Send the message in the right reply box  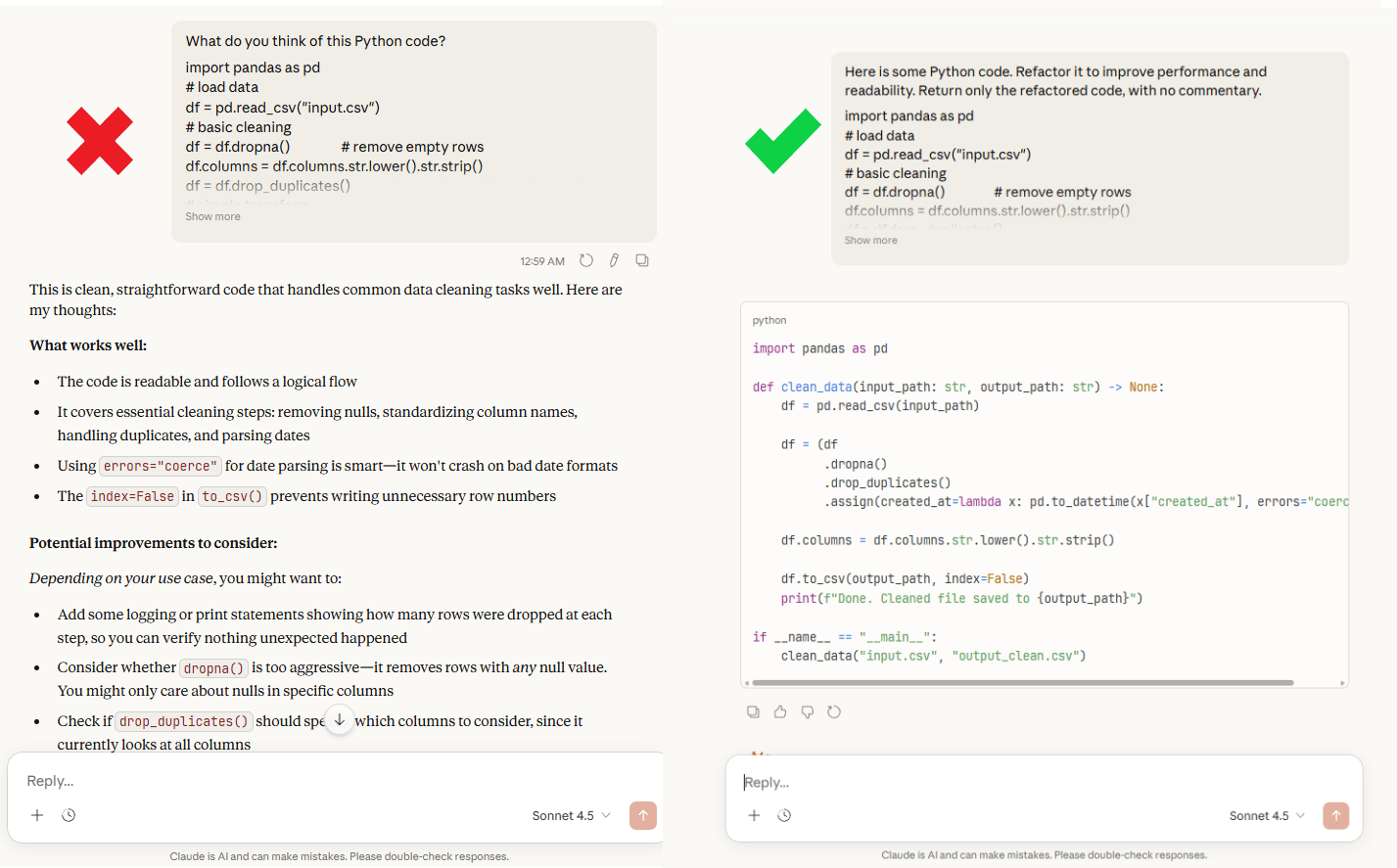pyautogui.click(x=1336, y=815)
